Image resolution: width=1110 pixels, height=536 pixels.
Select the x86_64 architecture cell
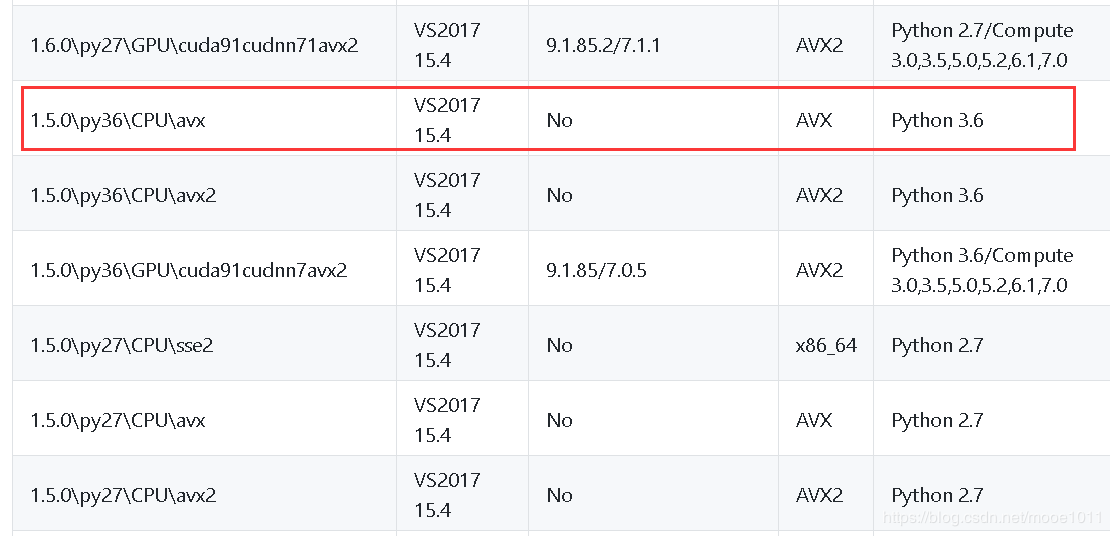[826, 345]
